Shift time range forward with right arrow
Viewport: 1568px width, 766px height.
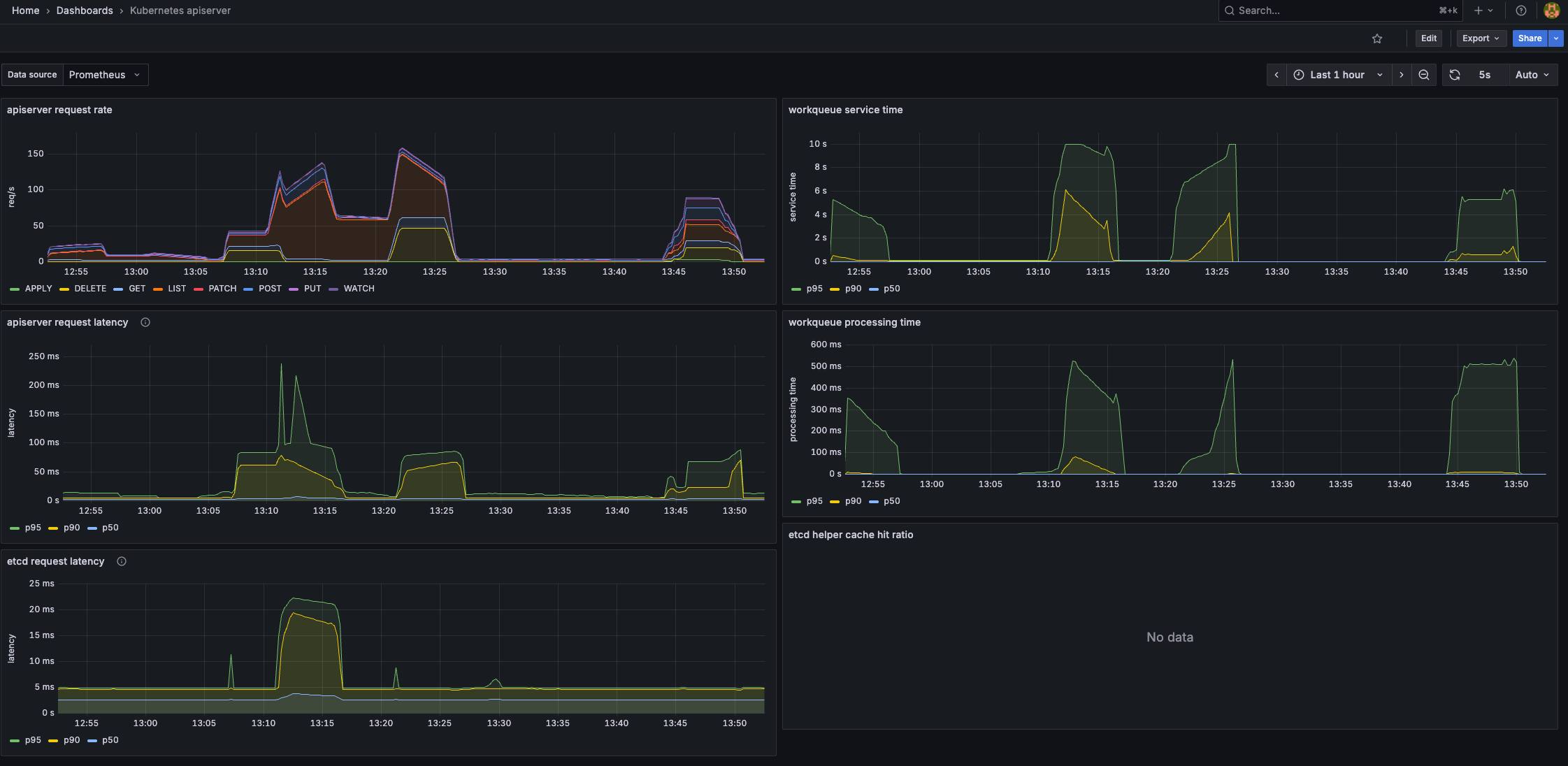(x=1402, y=75)
